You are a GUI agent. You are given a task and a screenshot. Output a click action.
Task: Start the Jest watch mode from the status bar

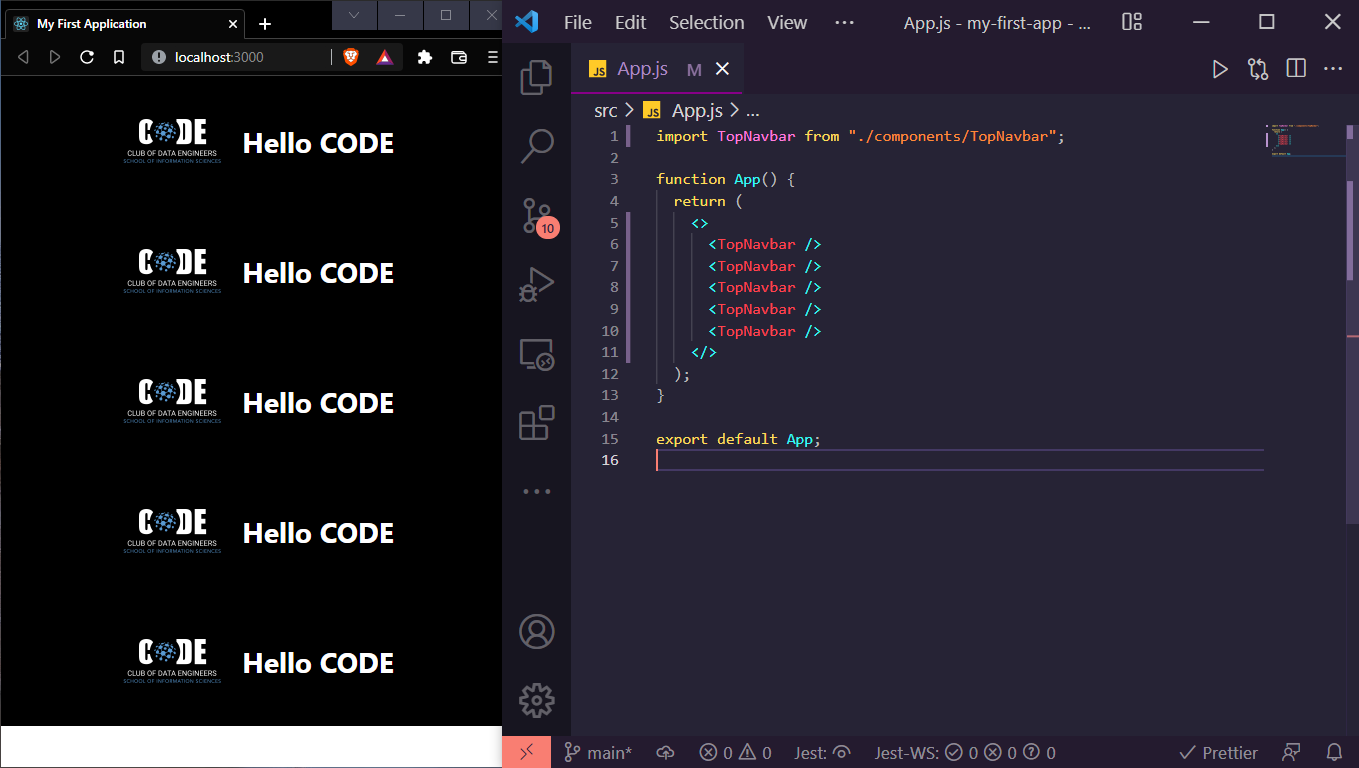pyautogui.click(x=822, y=752)
